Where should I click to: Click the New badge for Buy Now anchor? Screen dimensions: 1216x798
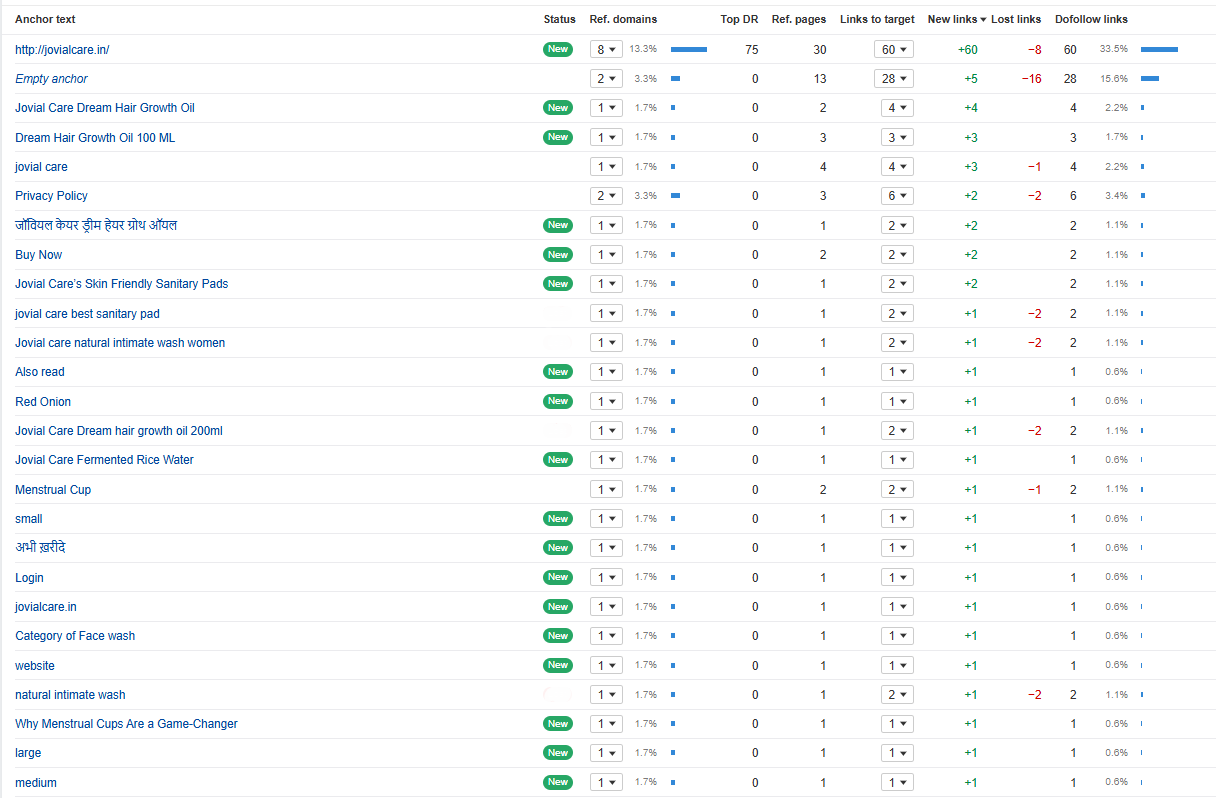557,255
